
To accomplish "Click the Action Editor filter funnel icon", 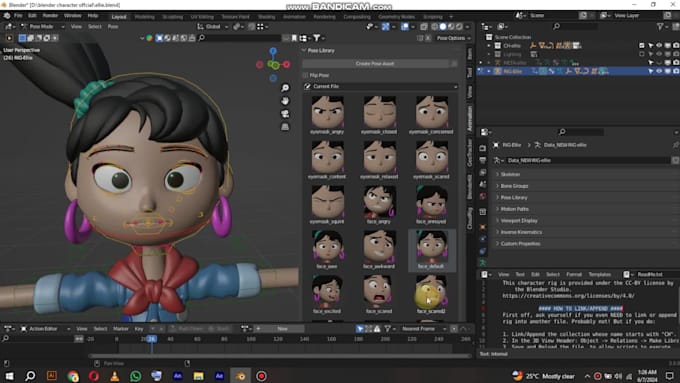I will pyautogui.click(x=387, y=329).
